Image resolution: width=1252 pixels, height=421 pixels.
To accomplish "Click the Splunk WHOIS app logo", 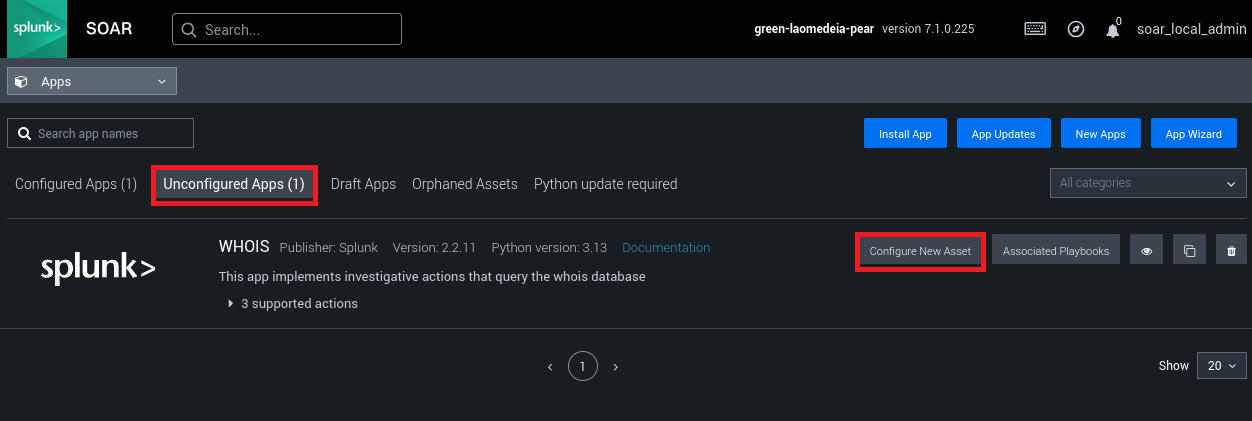I will point(98,268).
